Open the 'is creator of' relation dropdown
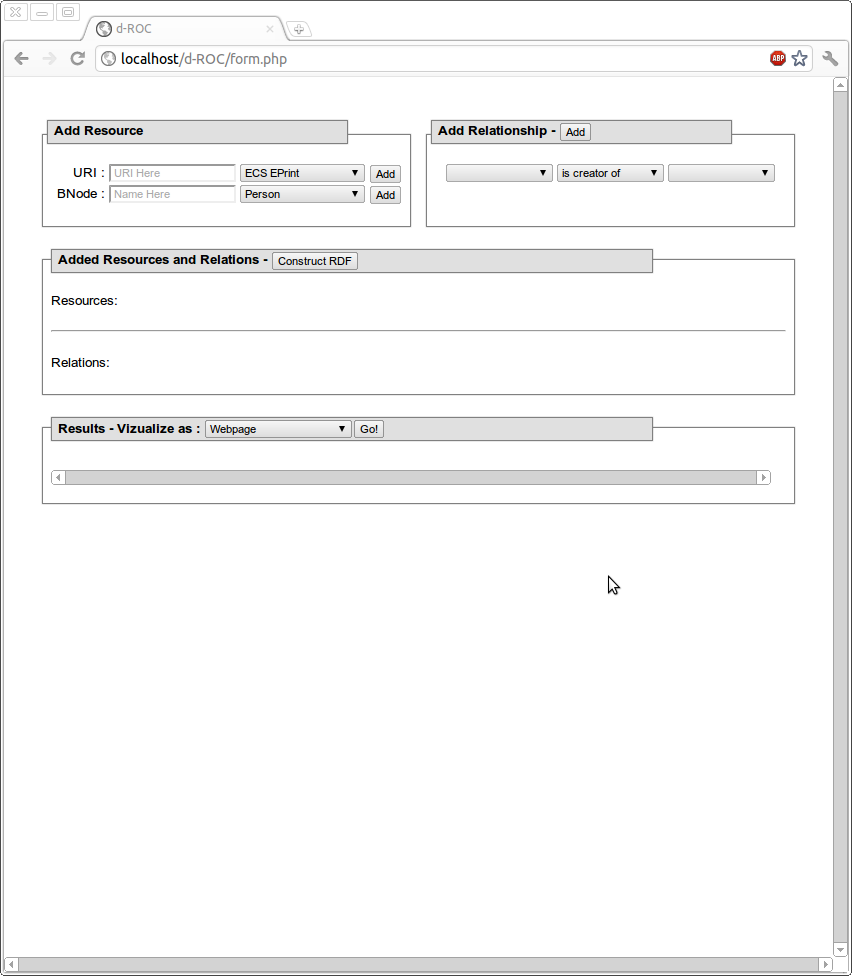 (610, 173)
